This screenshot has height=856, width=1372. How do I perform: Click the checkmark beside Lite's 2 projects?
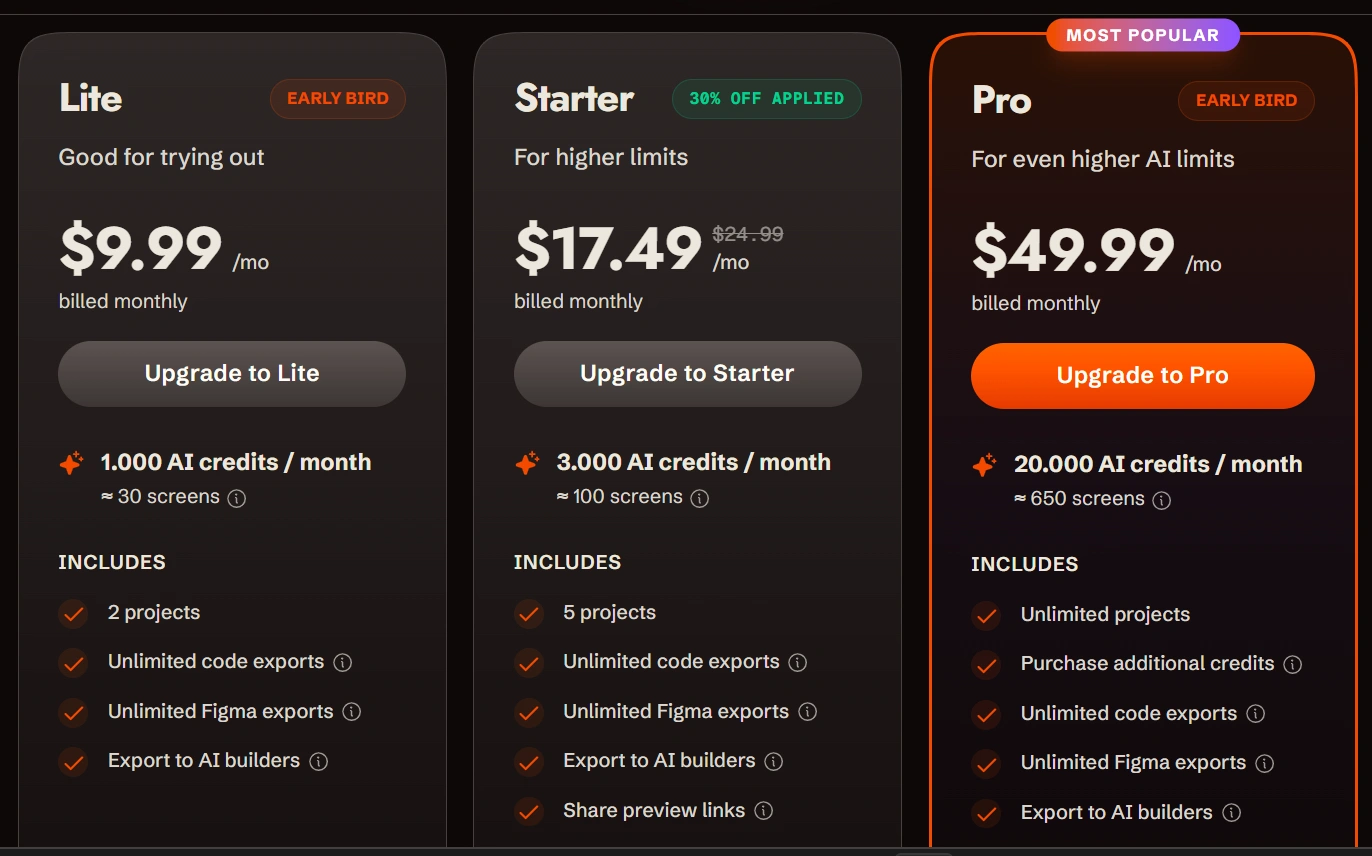[x=73, y=613]
